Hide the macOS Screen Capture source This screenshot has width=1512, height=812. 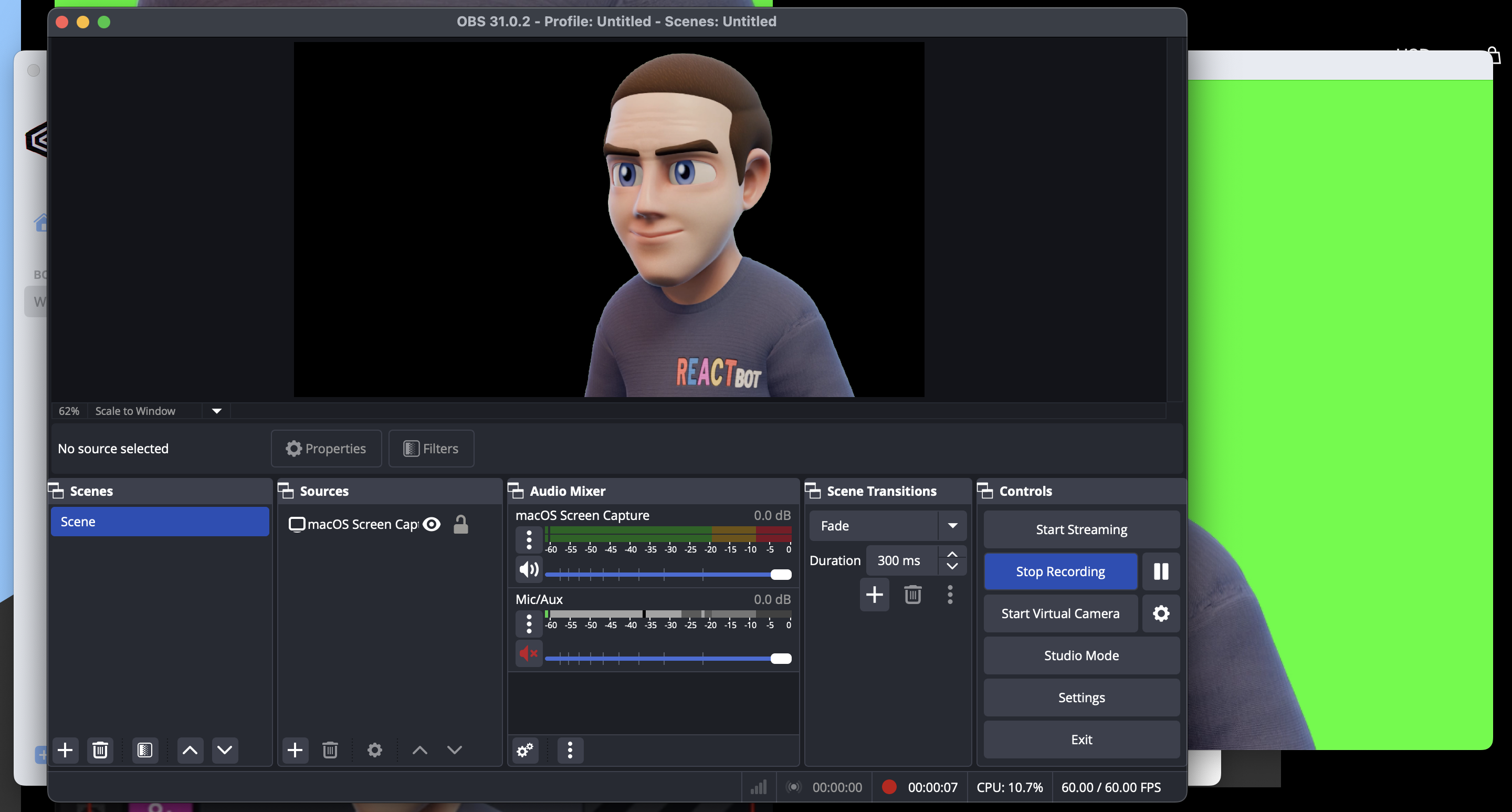click(432, 524)
